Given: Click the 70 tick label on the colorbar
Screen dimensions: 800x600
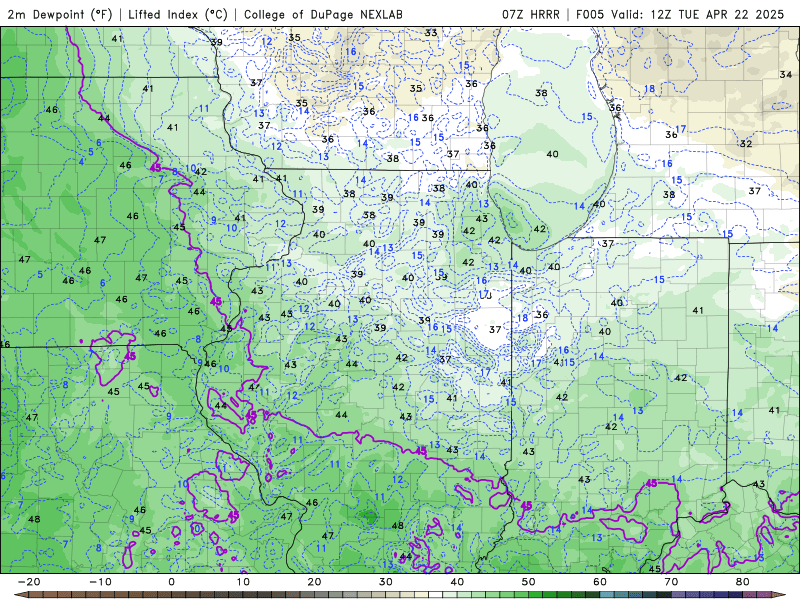Looking at the screenshot, I should pos(671,582).
